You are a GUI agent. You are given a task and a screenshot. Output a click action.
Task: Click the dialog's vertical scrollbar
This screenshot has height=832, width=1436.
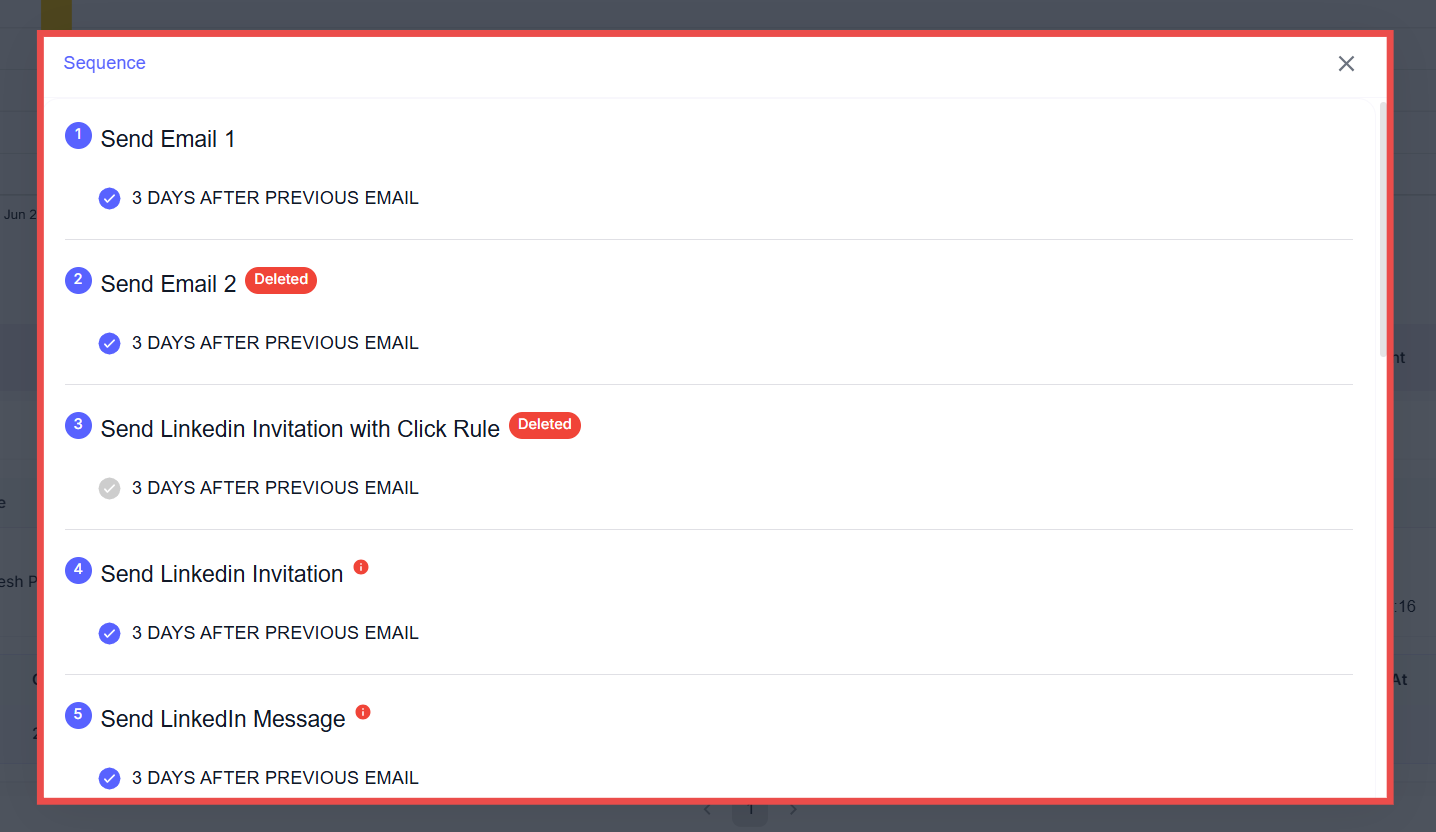(1383, 230)
